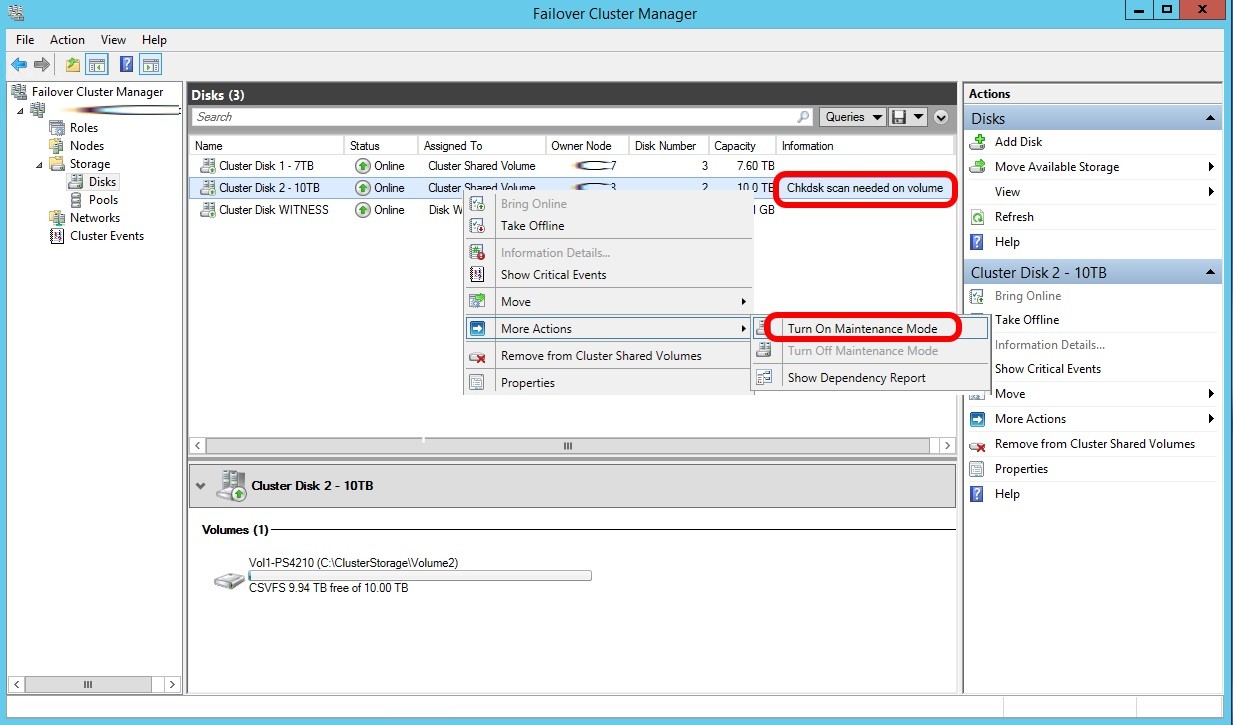Open the Queries dropdown

tap(851, 117)
